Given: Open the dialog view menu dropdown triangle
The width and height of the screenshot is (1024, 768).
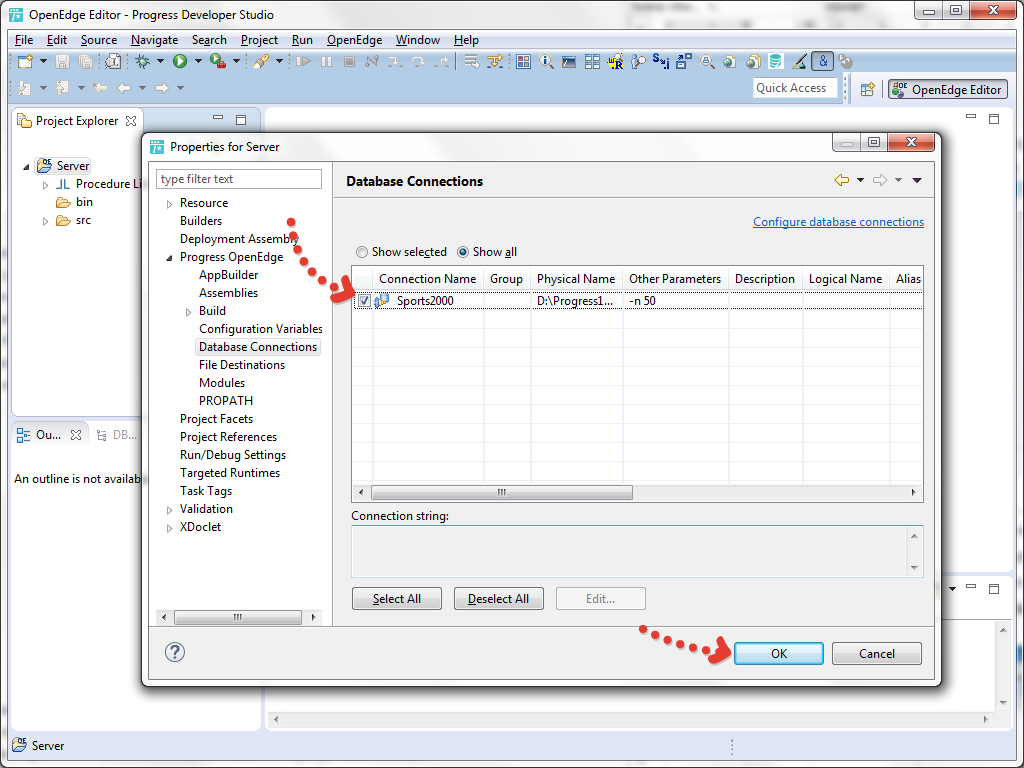Looking at the screenshot, I should pyautogui.click(x=917, y=180).
